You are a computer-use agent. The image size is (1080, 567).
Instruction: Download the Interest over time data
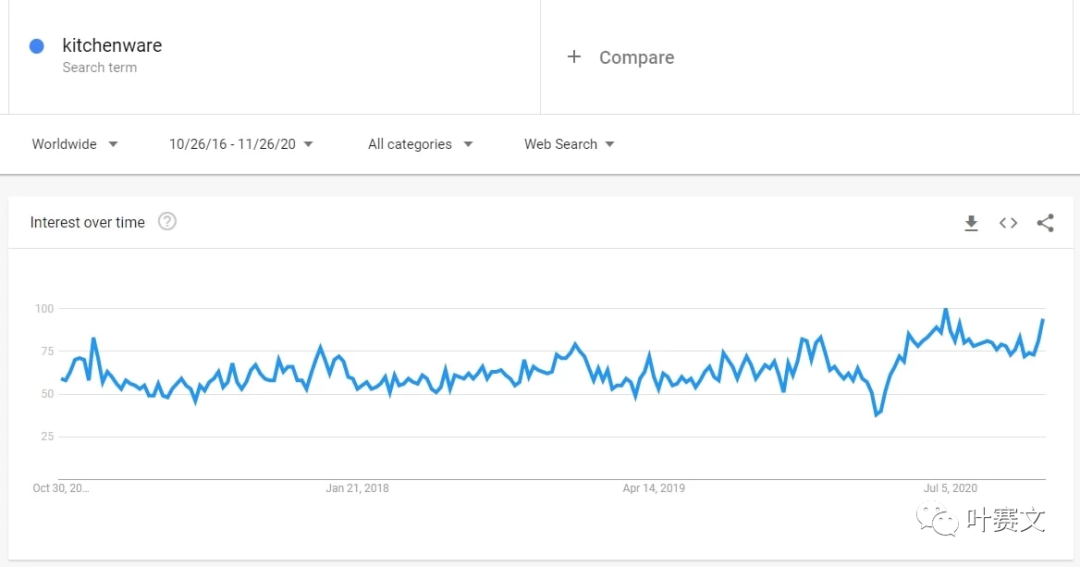click(x=971, y=223)
